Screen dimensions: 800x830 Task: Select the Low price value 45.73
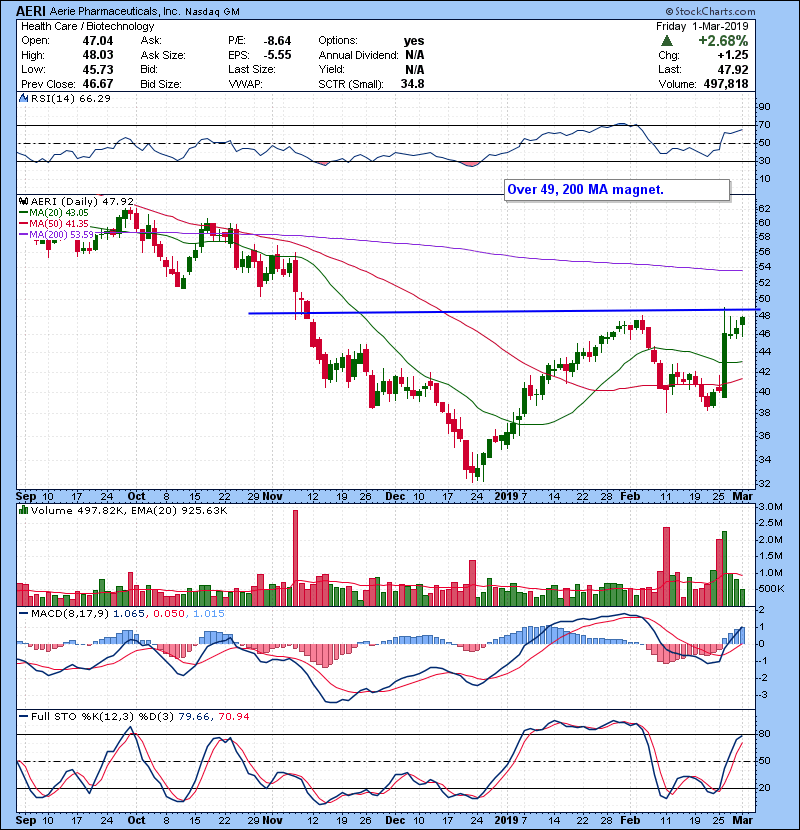[x=98, y=69]
